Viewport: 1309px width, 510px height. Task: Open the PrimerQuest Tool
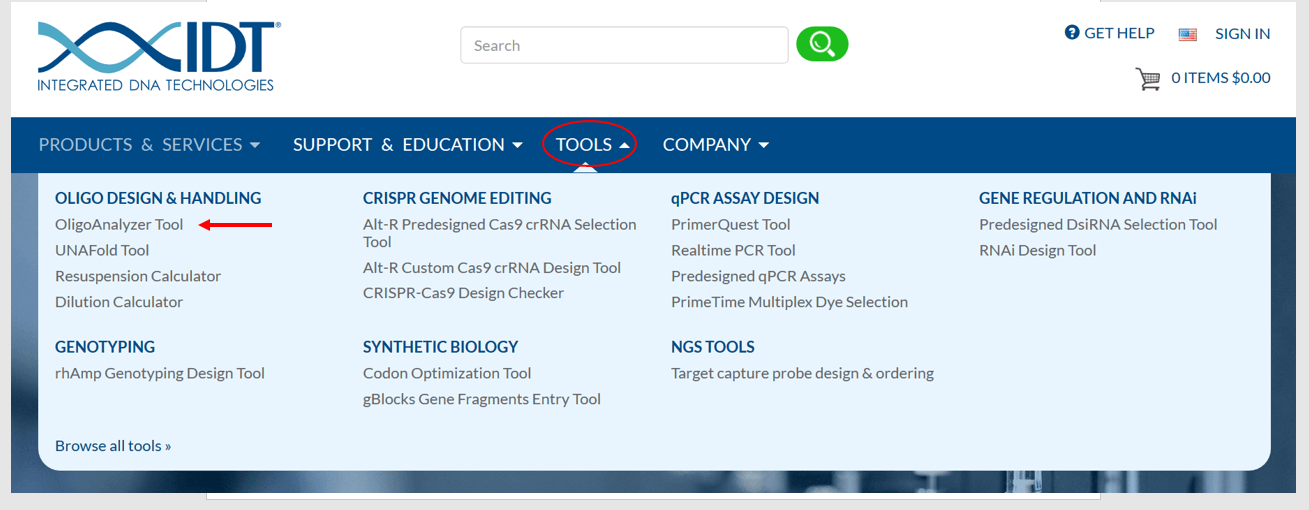pos(731,224)
